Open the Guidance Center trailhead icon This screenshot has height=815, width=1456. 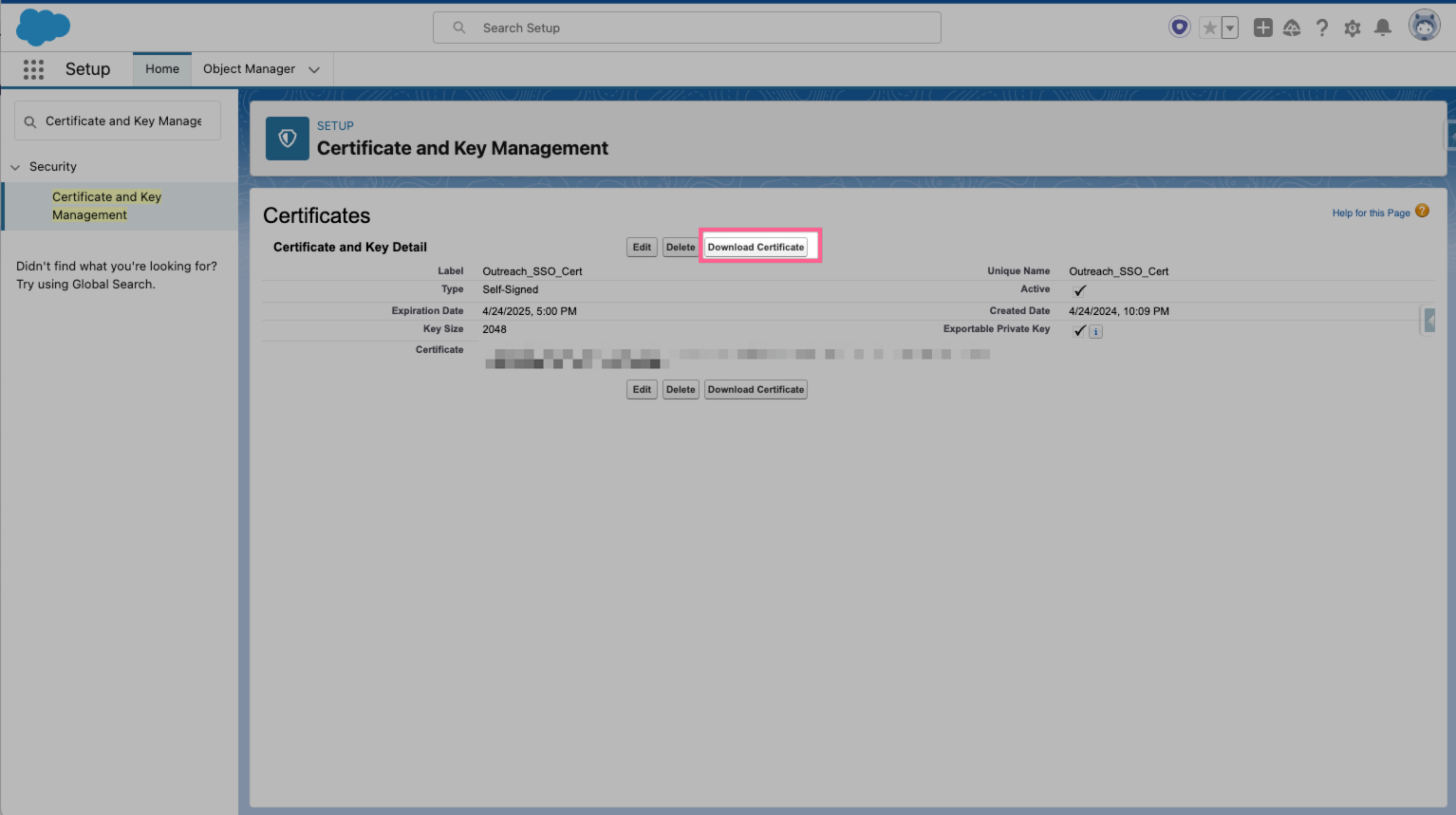(1292, 28)
